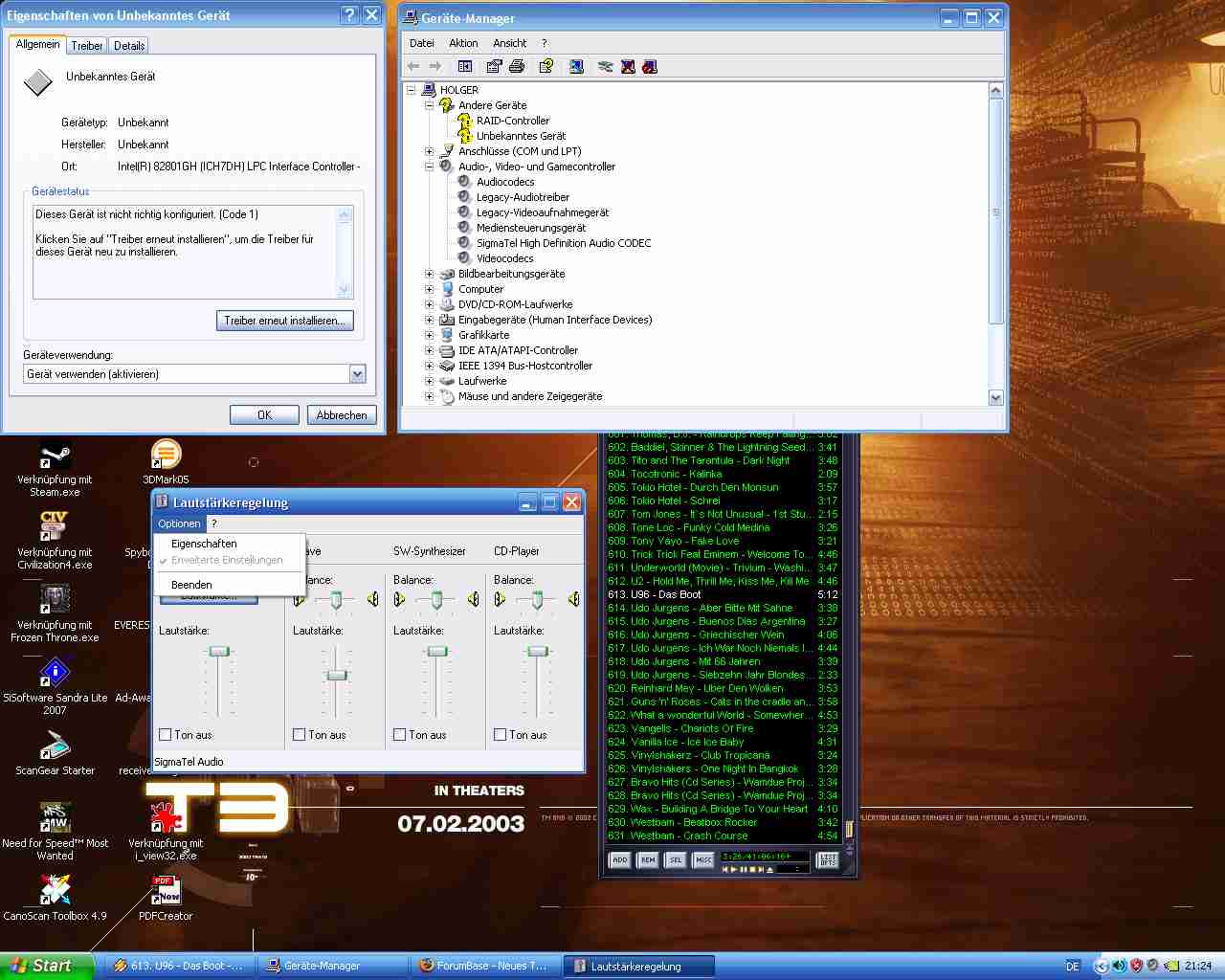Open the Civilization4.exe desktop shortcut
The width and height of the screenshot is (1225, 980).
pos(55,541)
